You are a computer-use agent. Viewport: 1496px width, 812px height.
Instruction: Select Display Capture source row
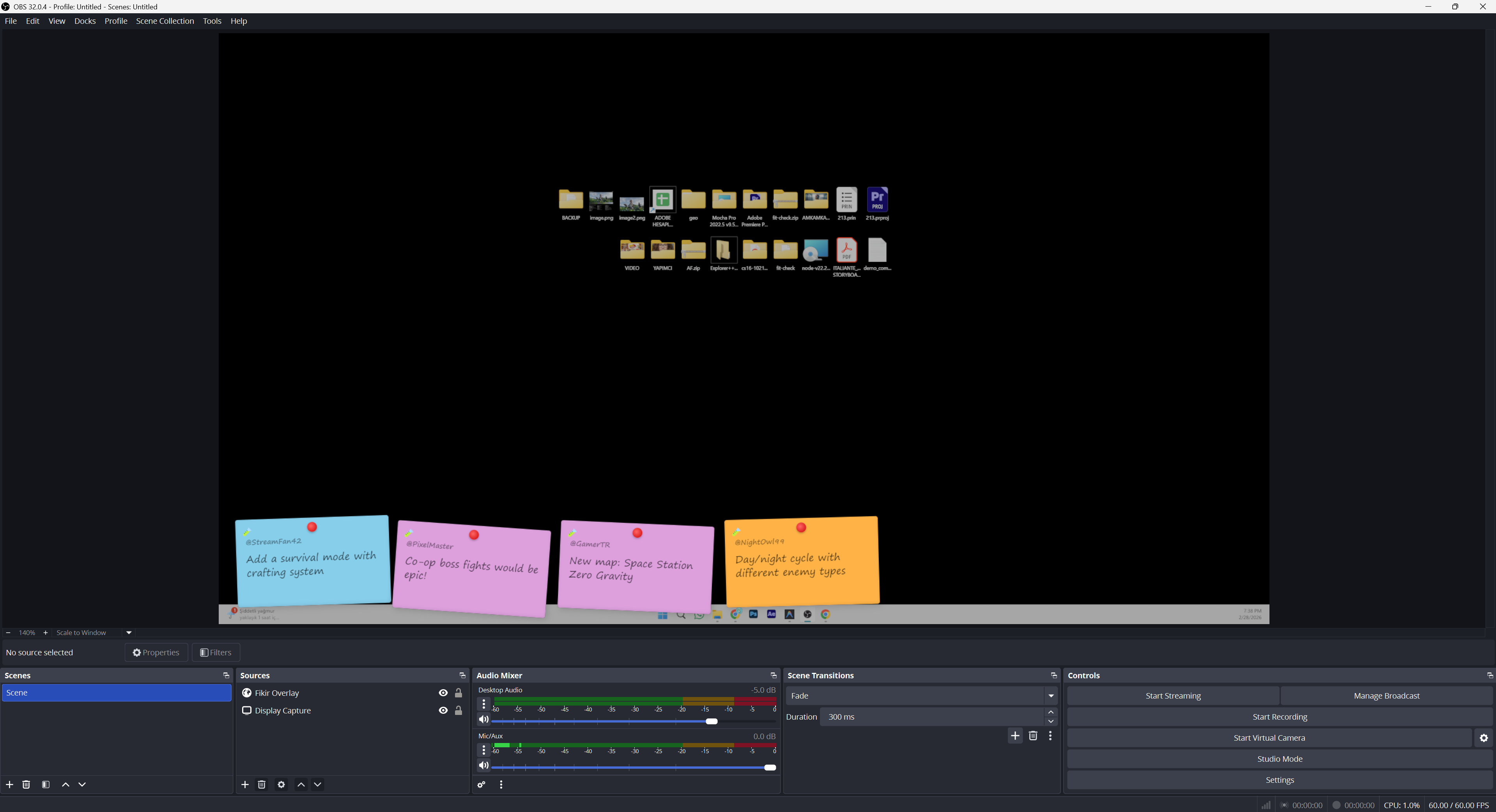(352, 710)
